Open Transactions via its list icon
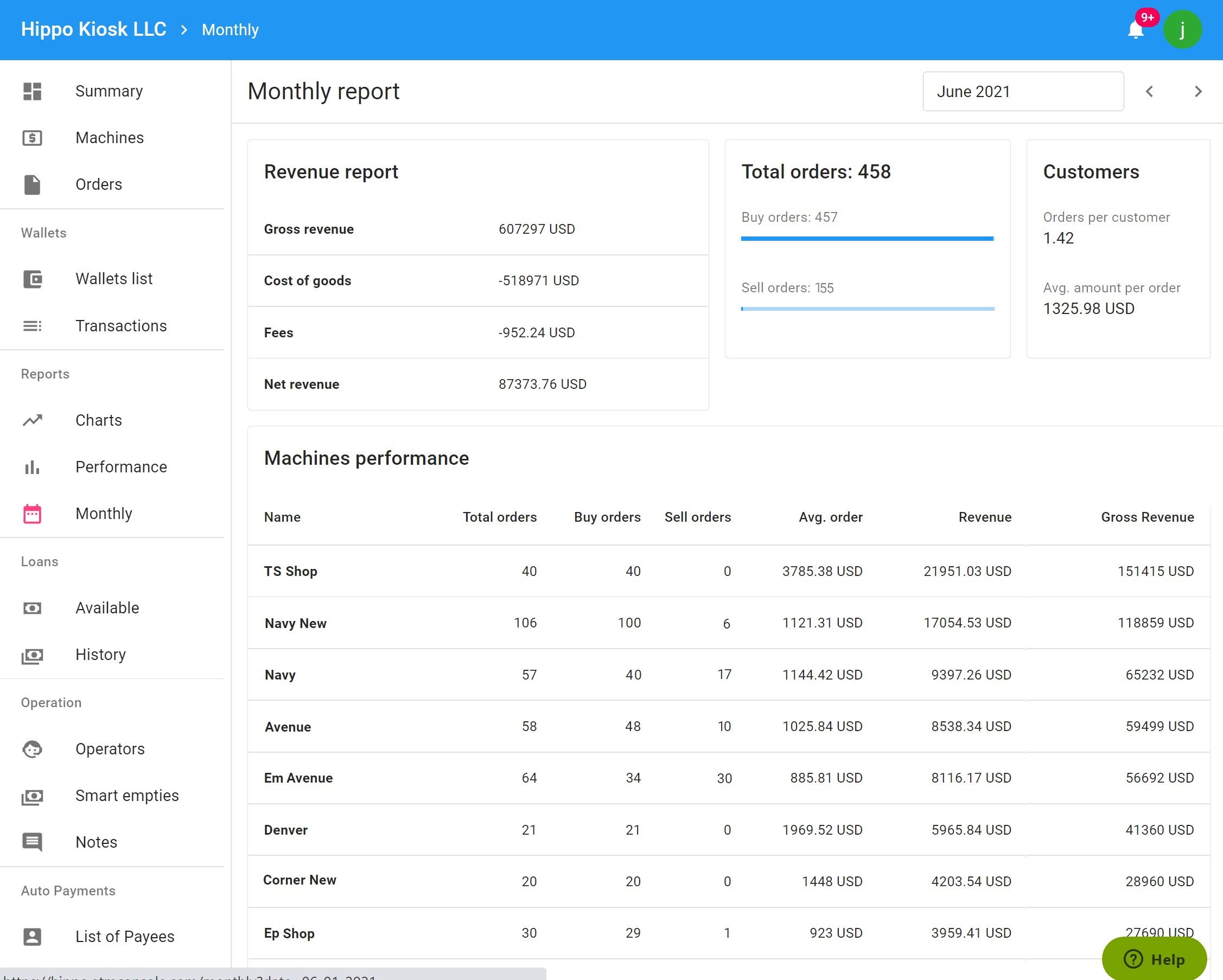1223x980 pixels. coord(33,326)
